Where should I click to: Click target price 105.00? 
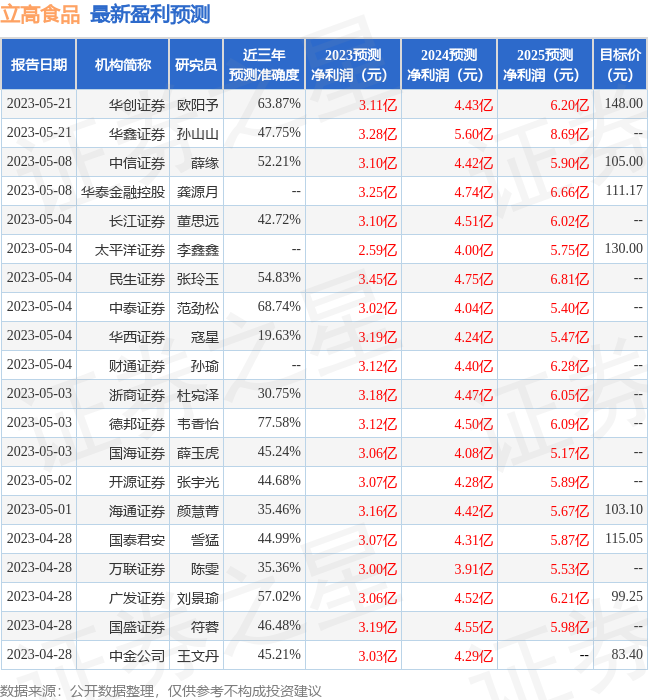pos(623,162)
